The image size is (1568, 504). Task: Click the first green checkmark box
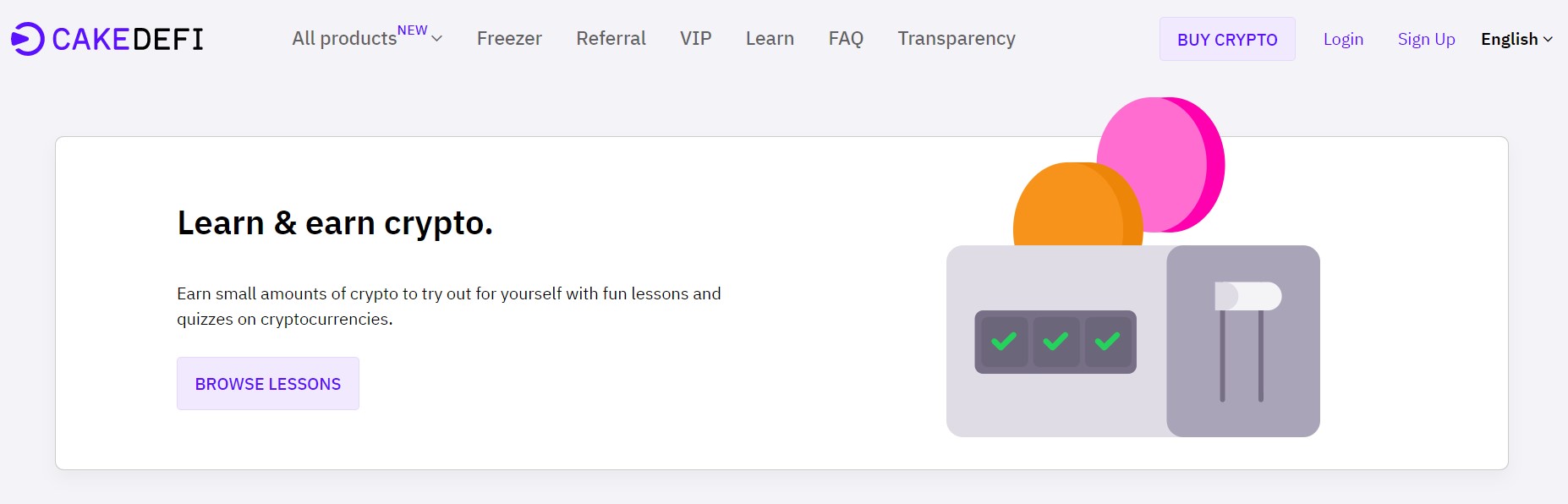pos(1004,342)
